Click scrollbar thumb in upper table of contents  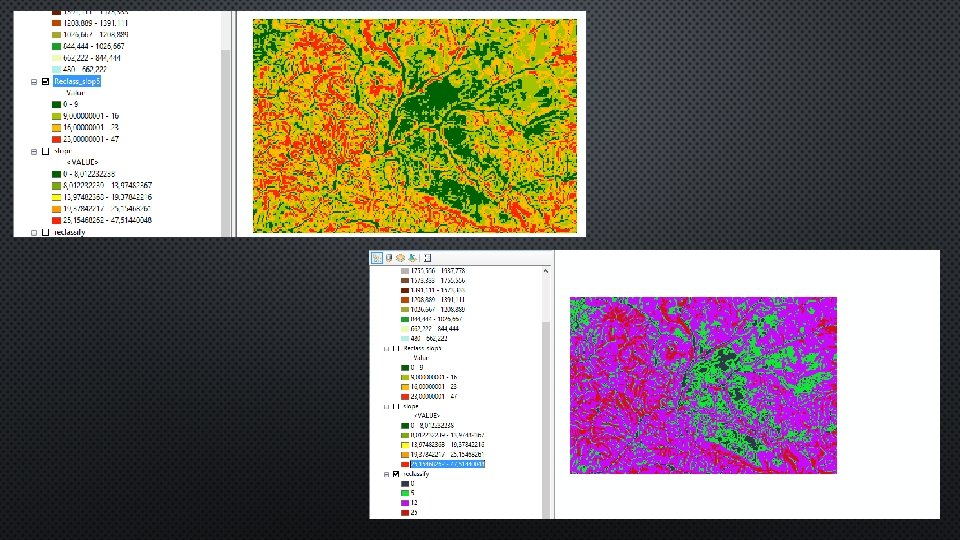[225, 143]
